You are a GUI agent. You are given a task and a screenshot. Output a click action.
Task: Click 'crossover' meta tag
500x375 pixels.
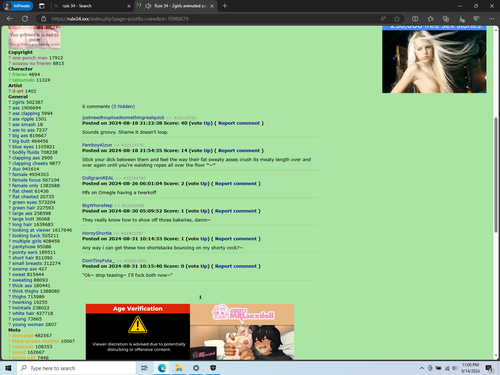click(23, 347)
